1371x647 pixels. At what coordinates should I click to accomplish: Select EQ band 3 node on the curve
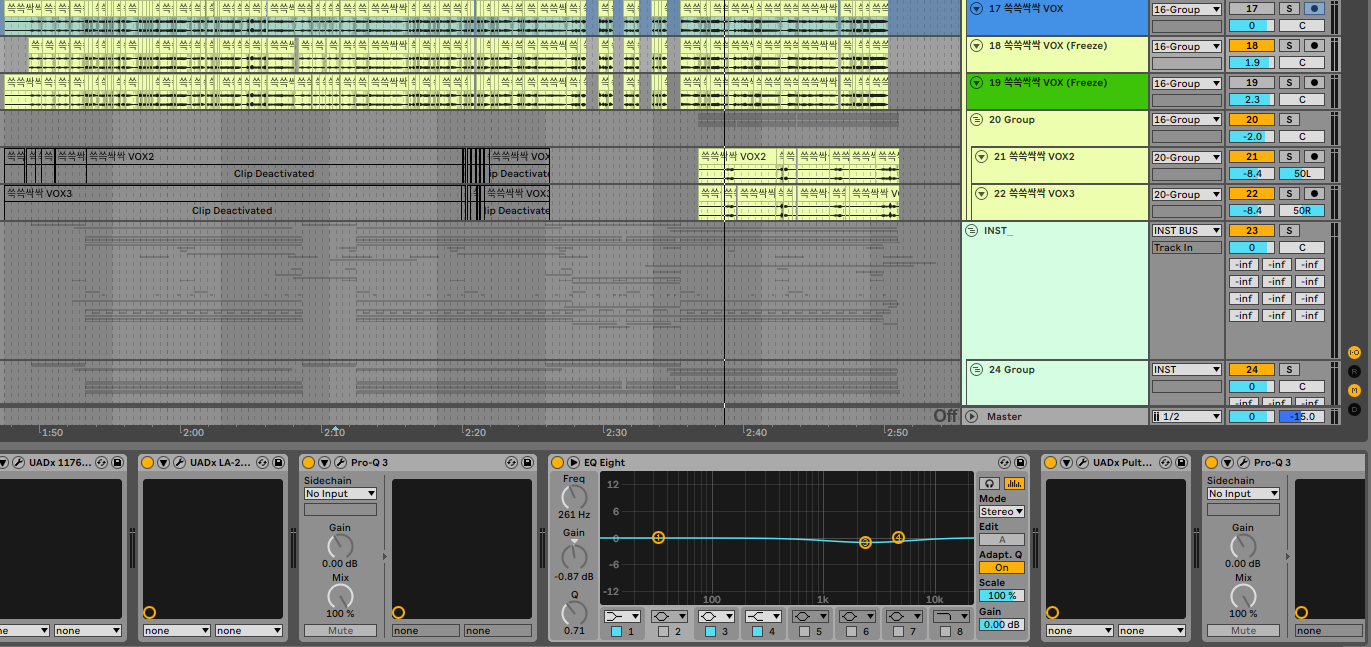pyautogui.click(x=865, y=542)
